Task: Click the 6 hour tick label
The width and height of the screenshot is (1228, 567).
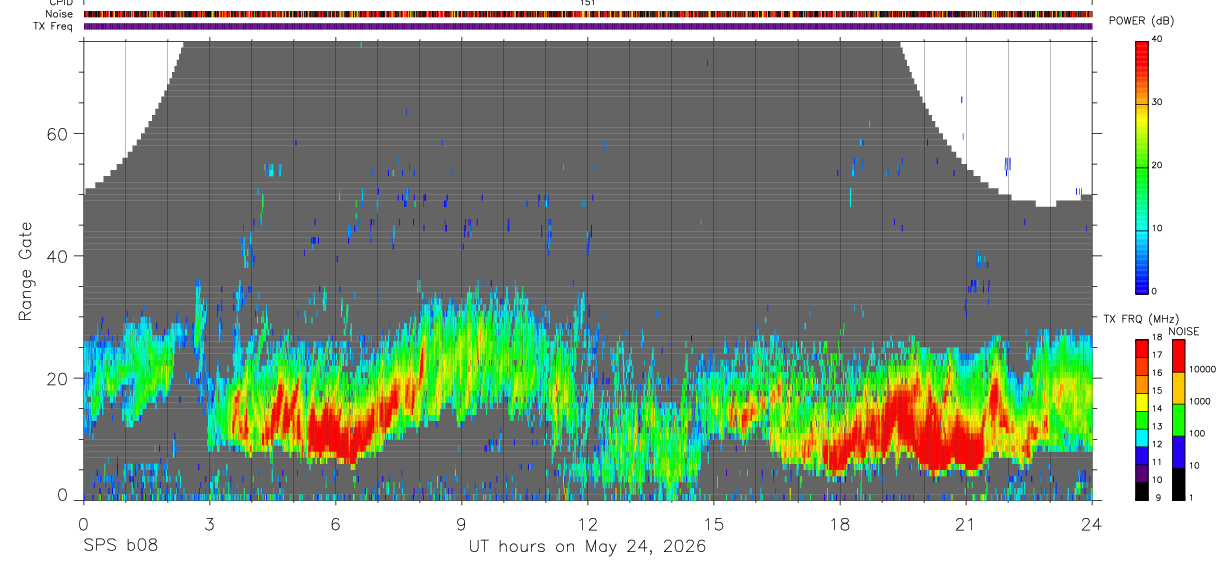Action: 336,523
